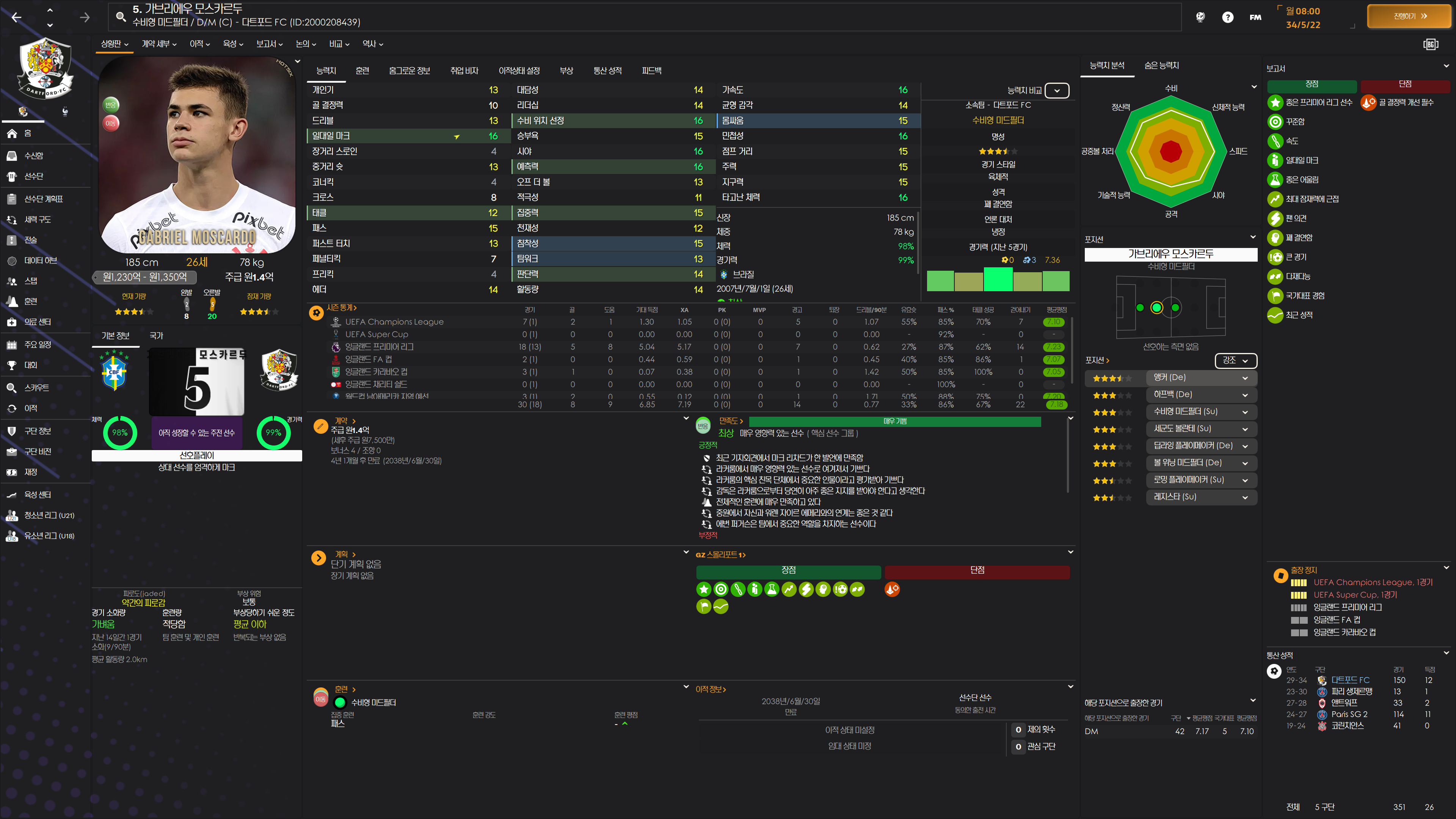Image resolution: width=1456 pixels, height=819 pixels.
Task: Click the 스카우트 scouting sidebar icon
Action: (12, 388)
